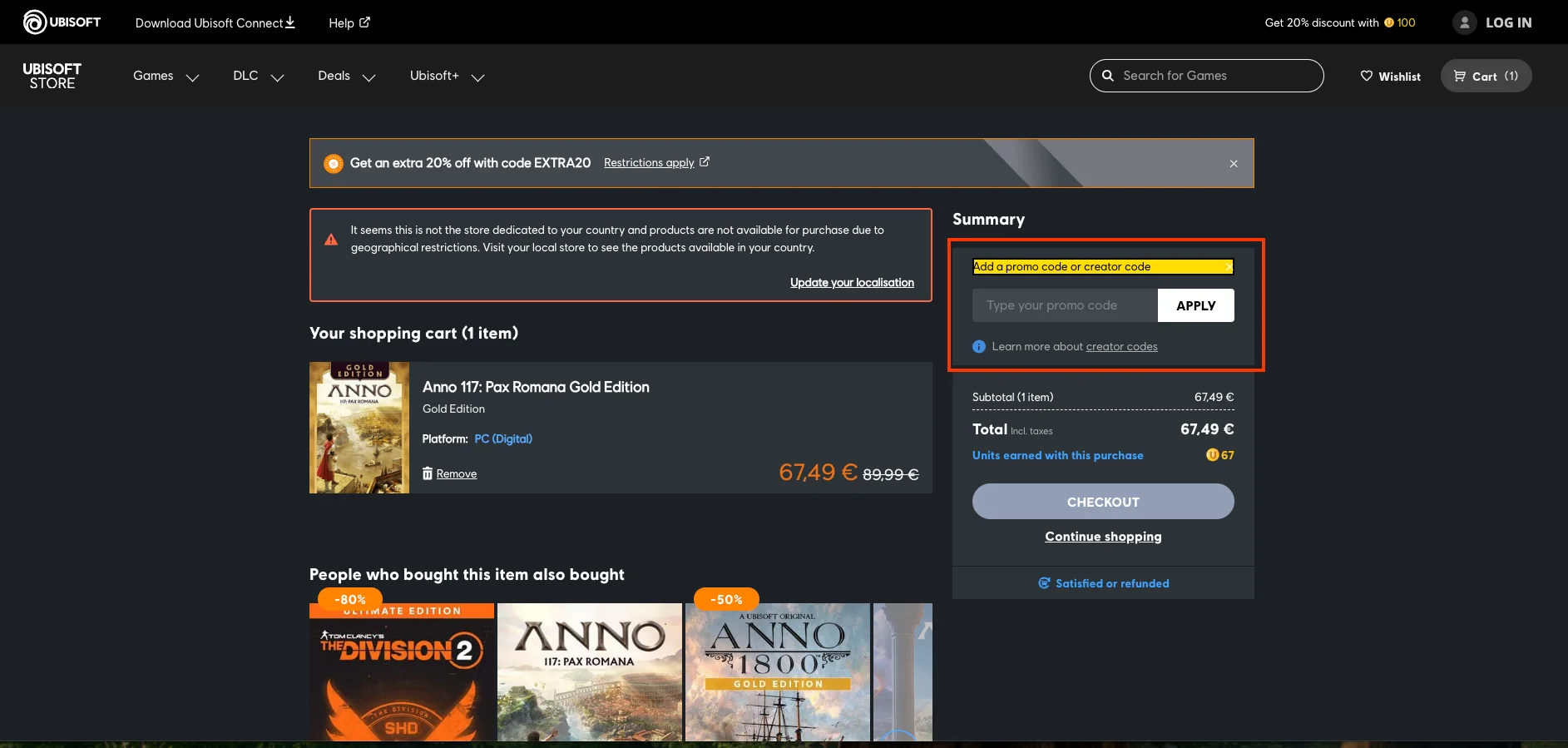This screenshot has height=748, width=1568.
Task: Click Get 20% discount with Units text
Action: click(x=1322, y=22)
